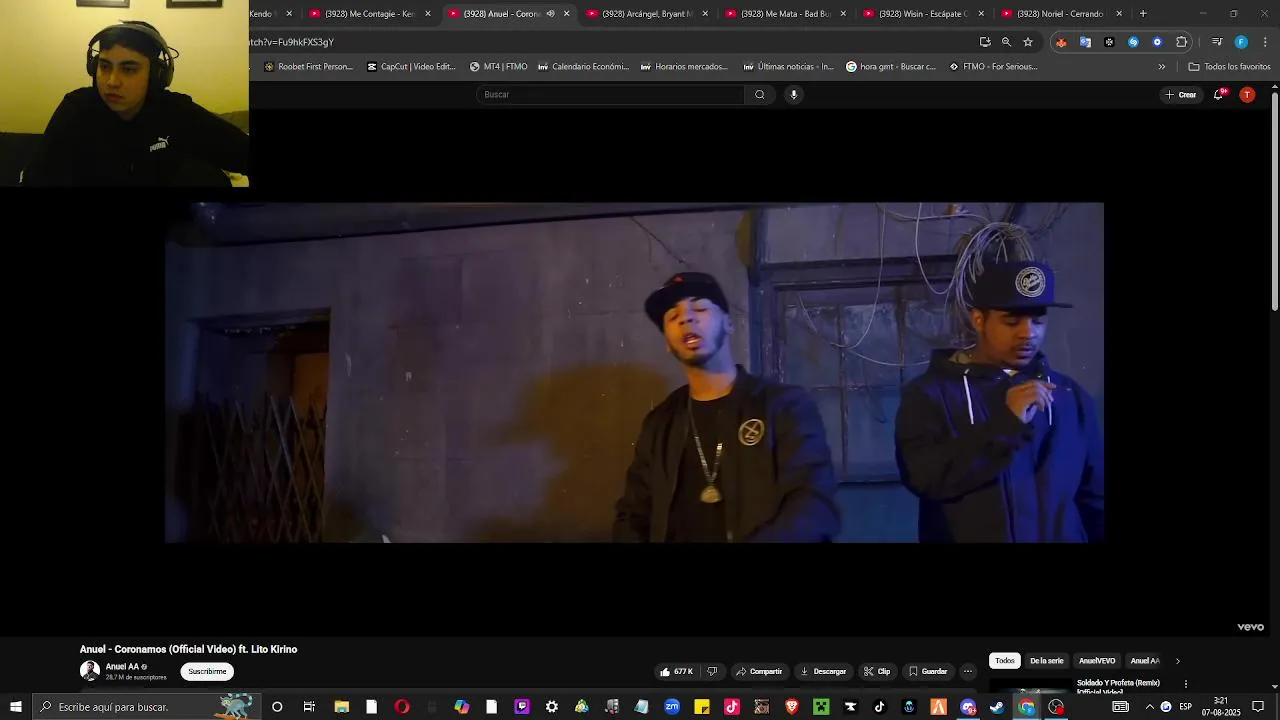Viewport: 1280px width, 720px height.
Task: Open the YouTube account avatar menu
Action: pos(1246,94)
